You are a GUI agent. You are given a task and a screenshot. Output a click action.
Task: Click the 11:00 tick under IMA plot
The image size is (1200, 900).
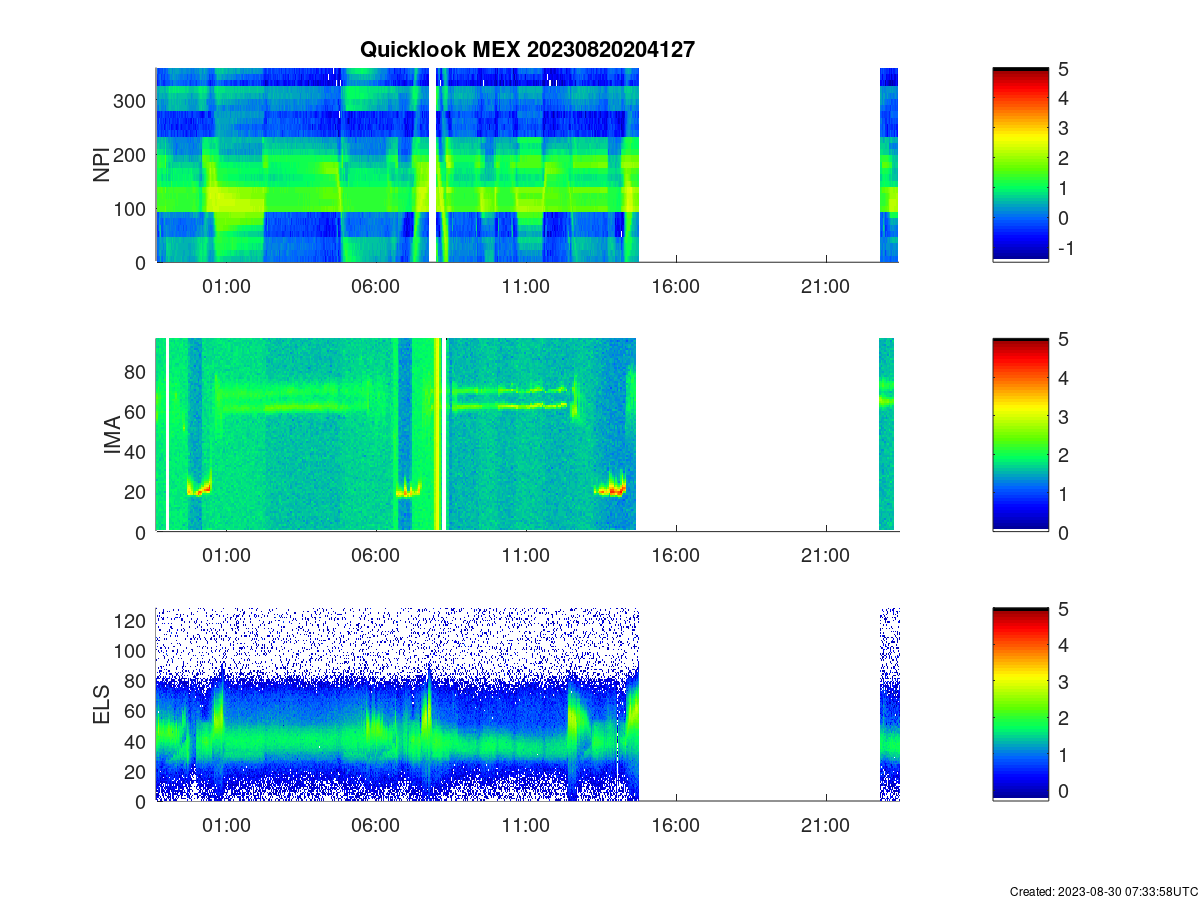tap(526, 556)
